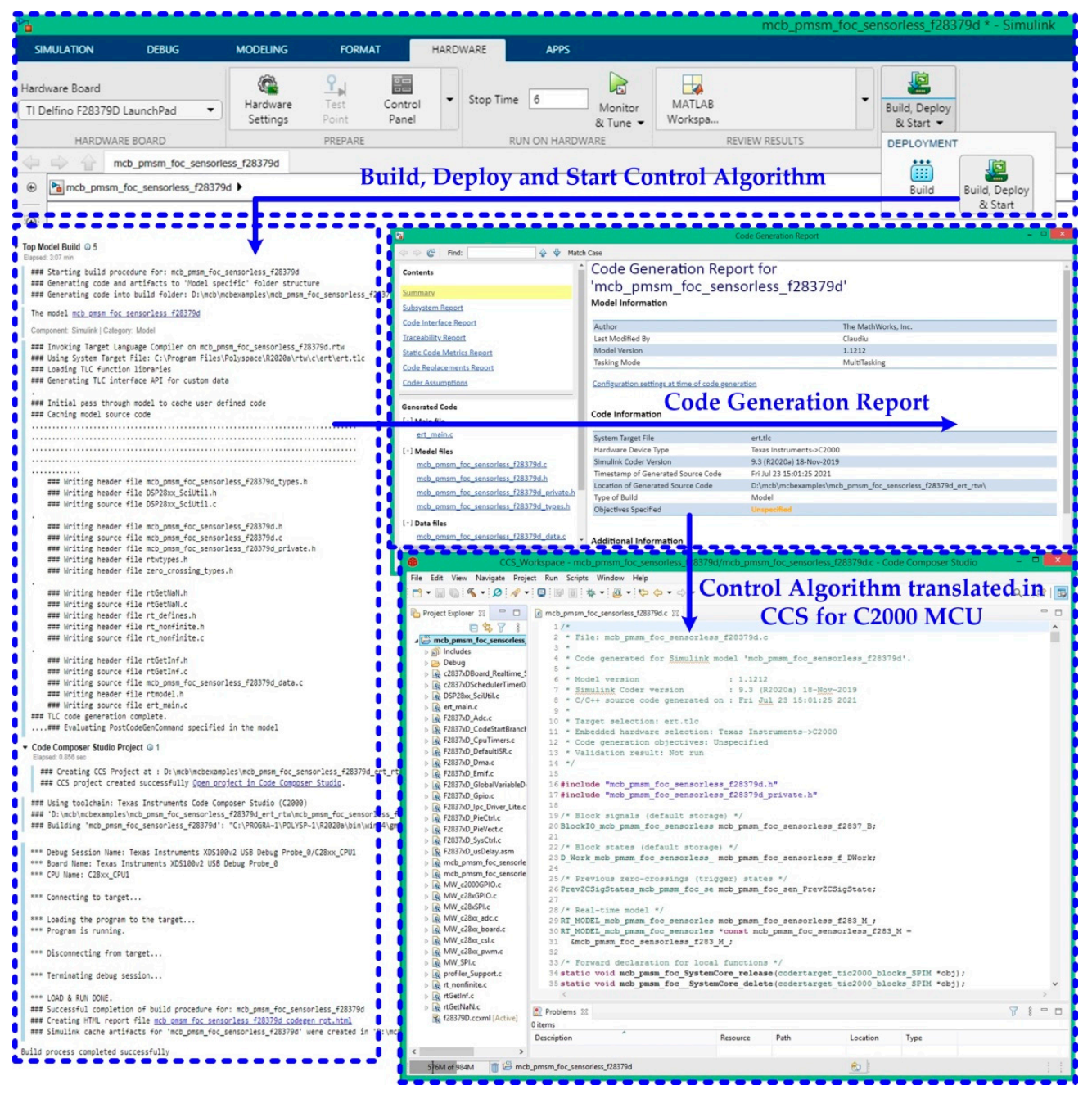
Task: Open the Build, Deploy & Start dropdown arrow
Action: pyautogui.click(x=940, y=124)
